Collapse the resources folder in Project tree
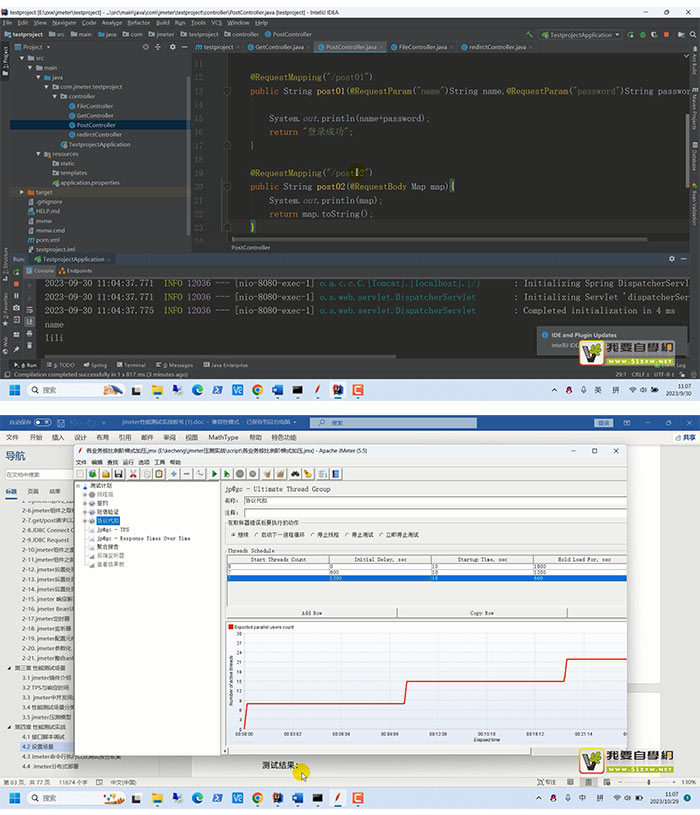Image resolution: width=700 pixels, height=815 pixels. tap(38, 154)
